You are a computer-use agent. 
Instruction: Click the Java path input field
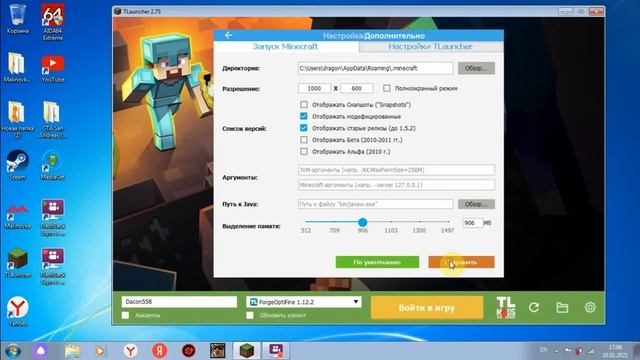[376, 204]
